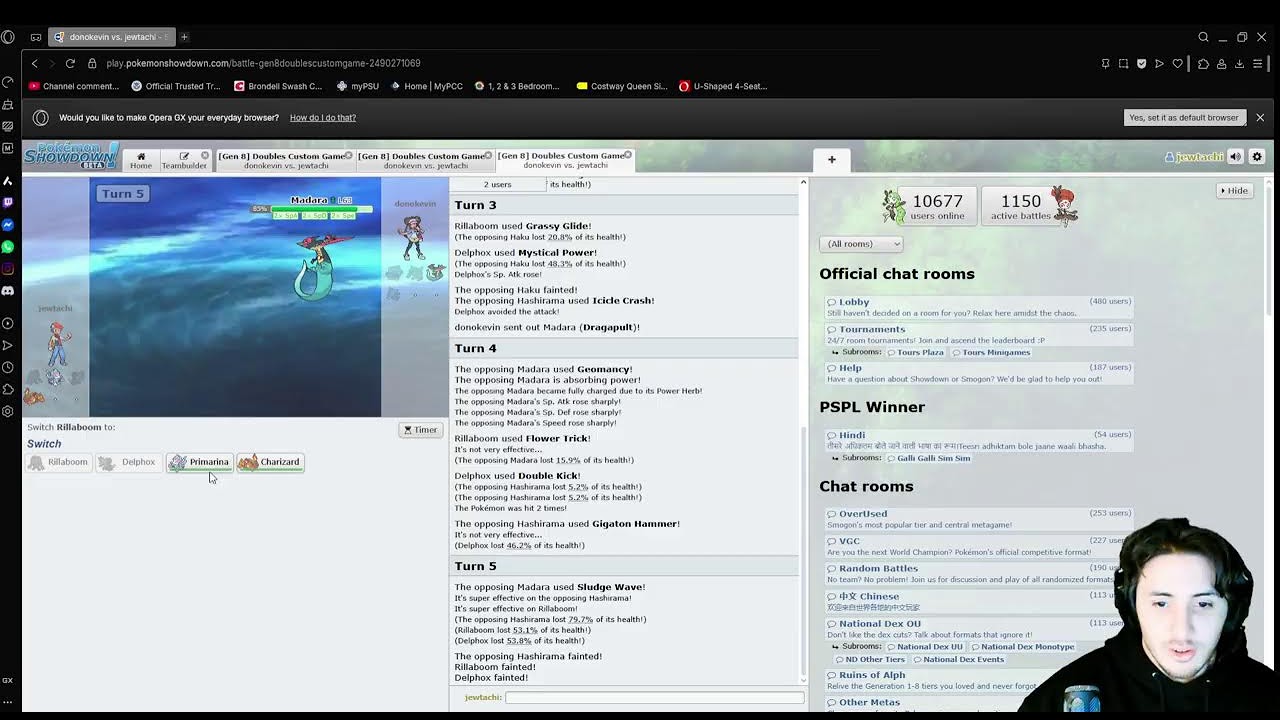Image resolution: width=1280 pixels, height=720 pixels.
Task: Reload the current page
Action: coord(70,63)
